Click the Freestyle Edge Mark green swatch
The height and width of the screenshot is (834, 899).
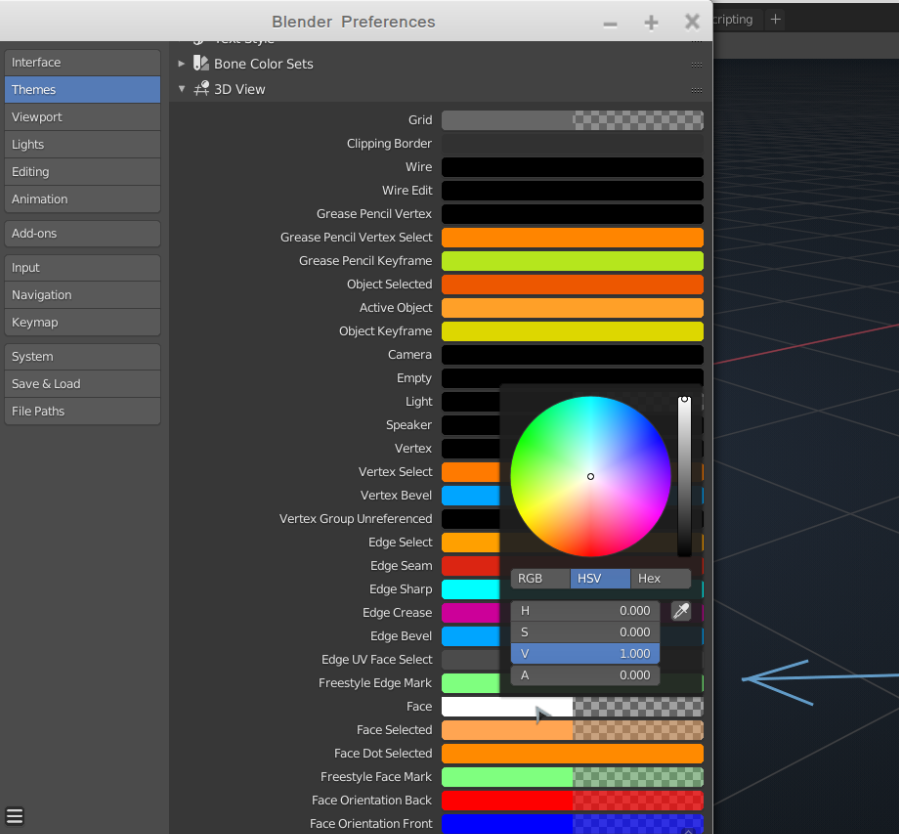point(470,683)
